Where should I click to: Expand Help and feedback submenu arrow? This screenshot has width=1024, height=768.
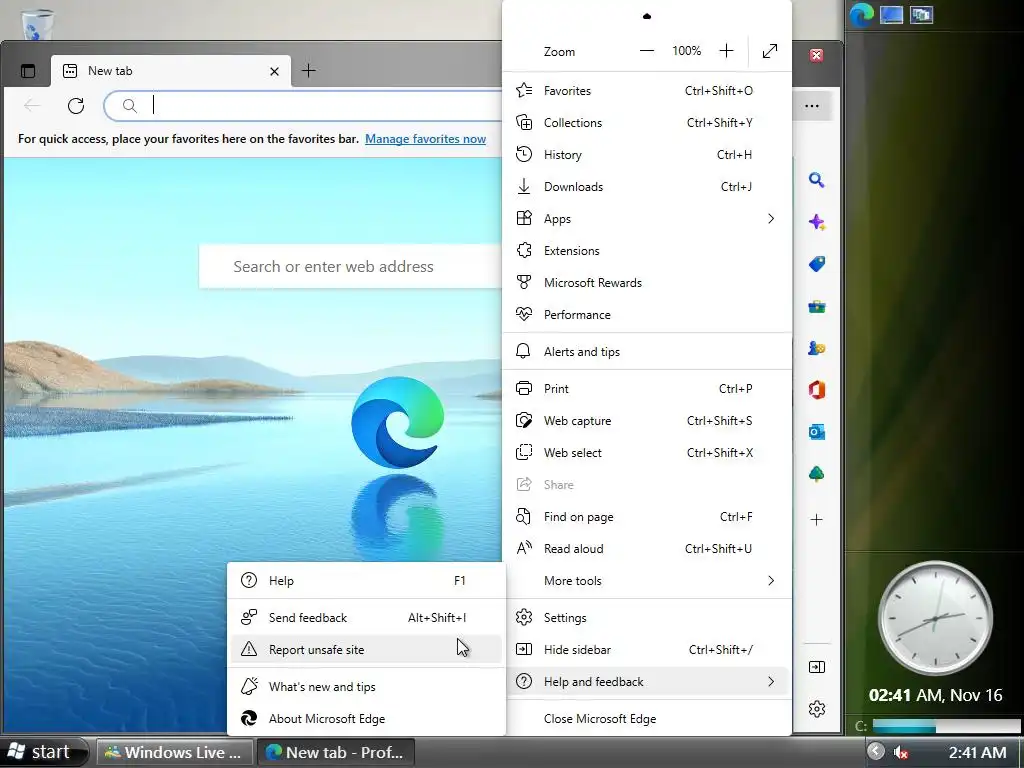[771, 682]
